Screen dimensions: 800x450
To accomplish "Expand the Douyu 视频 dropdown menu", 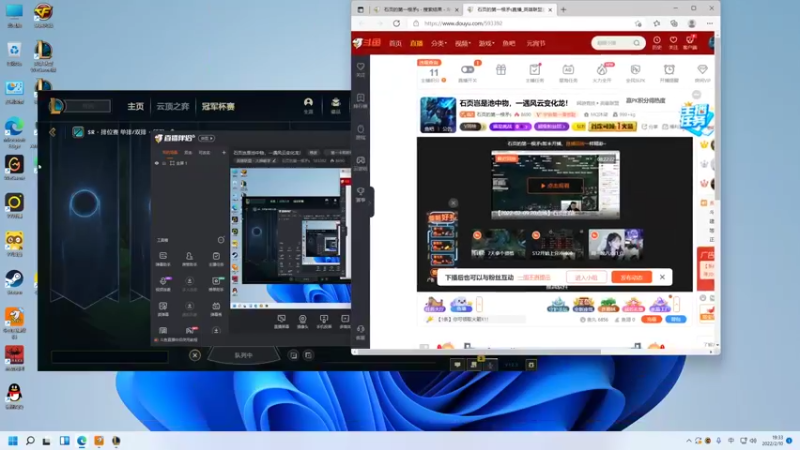I will (463, 43).
